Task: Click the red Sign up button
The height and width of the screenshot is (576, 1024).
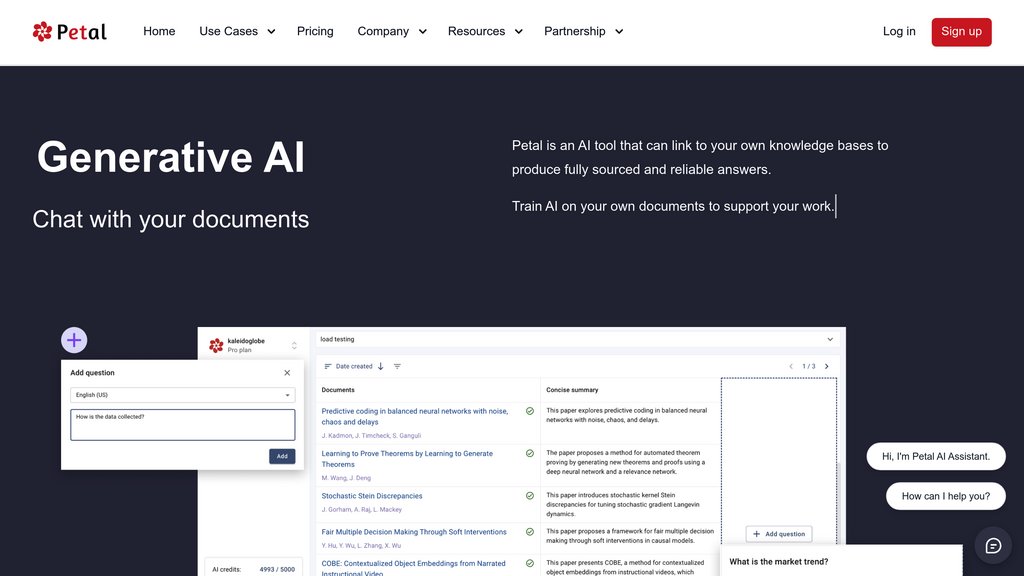Action: [x=961, y=32]
